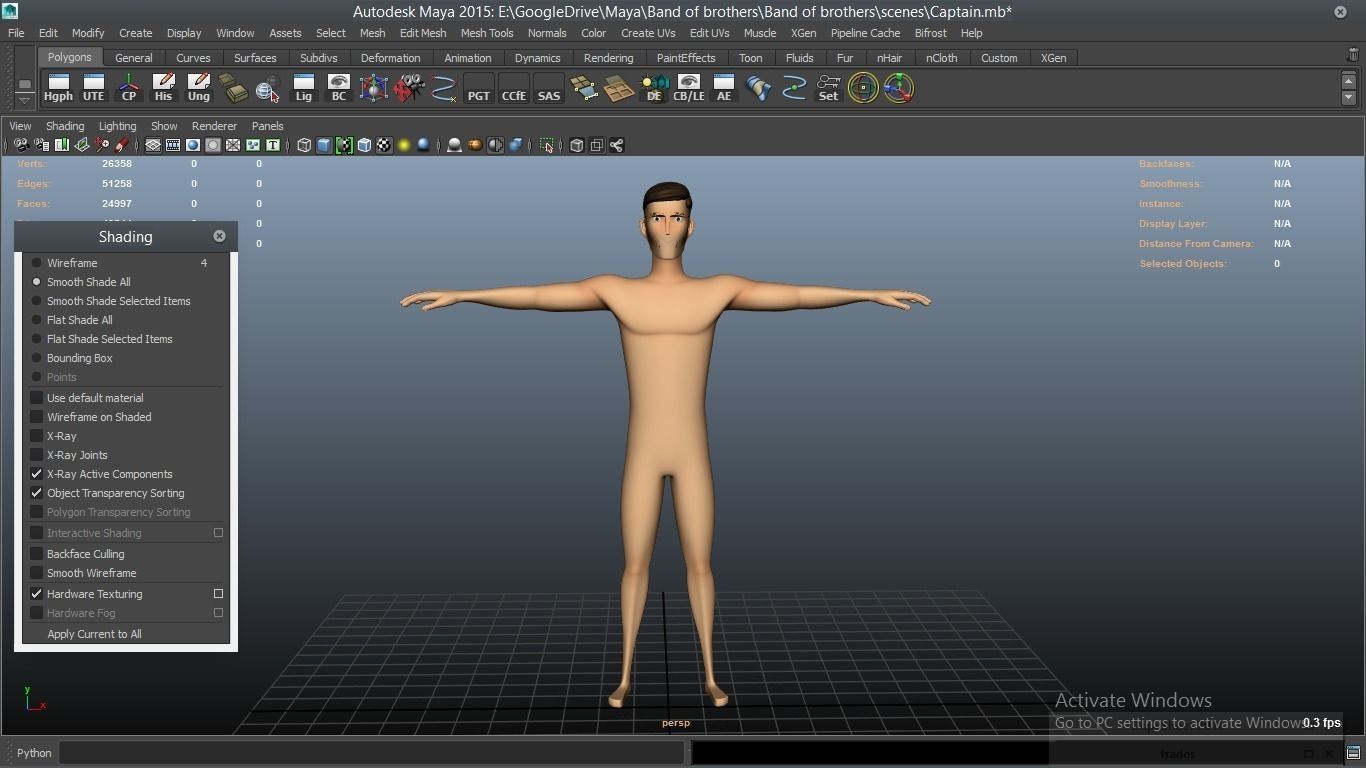Switch to the Animation shelf tab
This screenshot has width=1366, height=768.
[x=467, y=58]
